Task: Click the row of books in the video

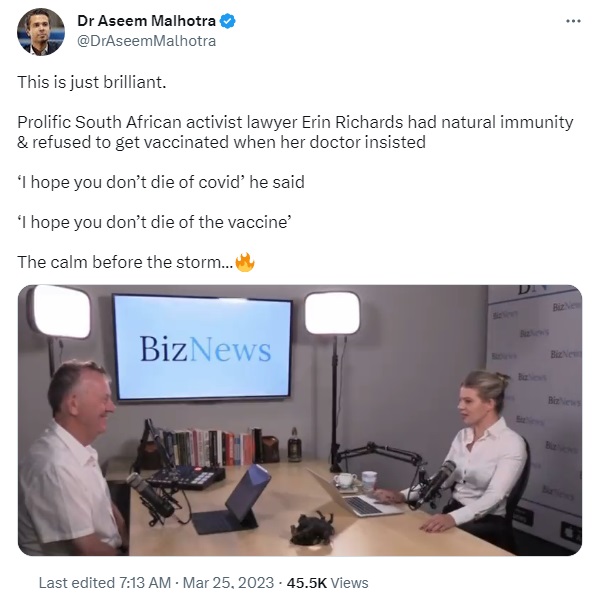Action: (212, 447)
